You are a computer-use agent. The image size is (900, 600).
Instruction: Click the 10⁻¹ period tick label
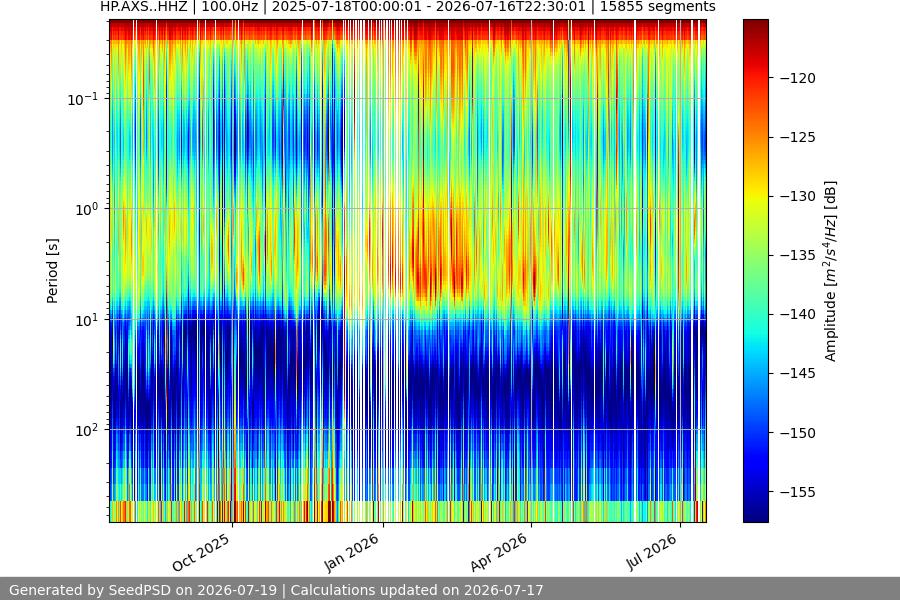click(x=83, y=99)
